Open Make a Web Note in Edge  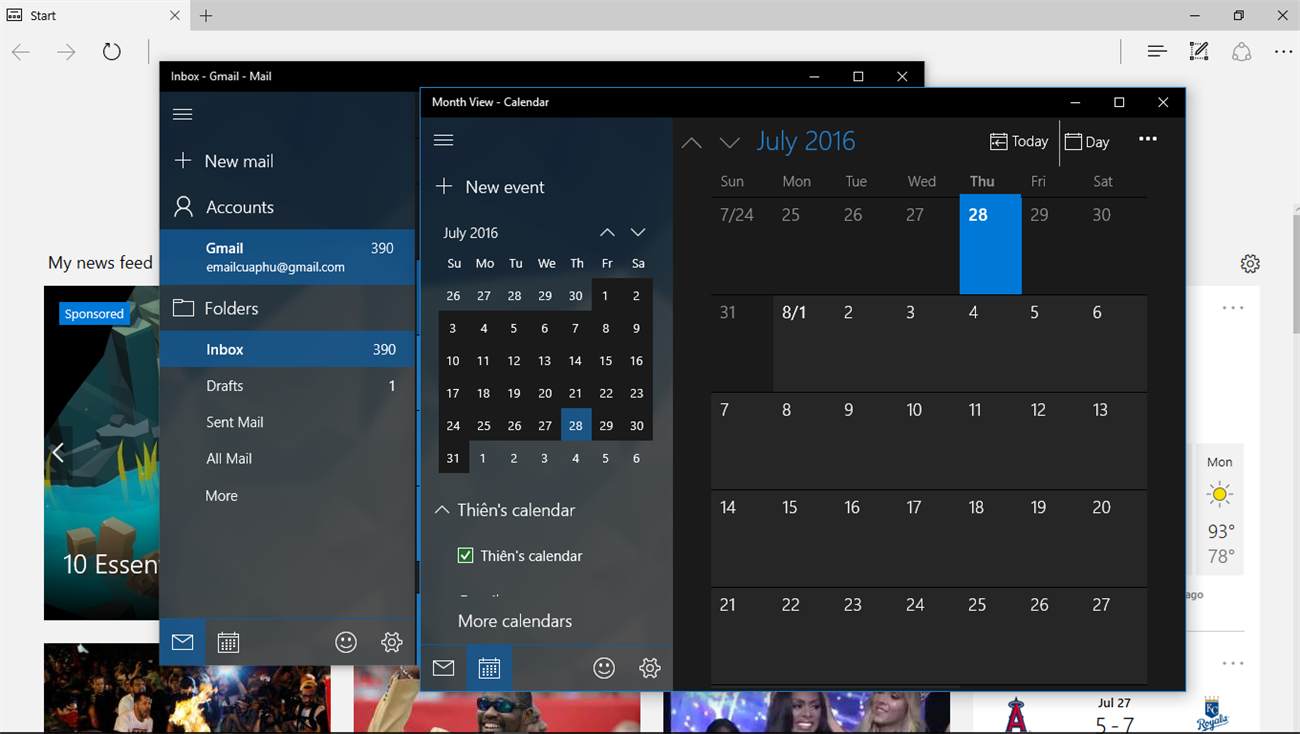[1198, 51]
